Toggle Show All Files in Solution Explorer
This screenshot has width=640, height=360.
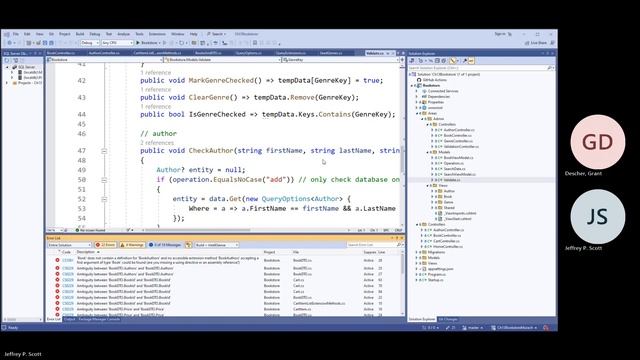click(444, 60)
